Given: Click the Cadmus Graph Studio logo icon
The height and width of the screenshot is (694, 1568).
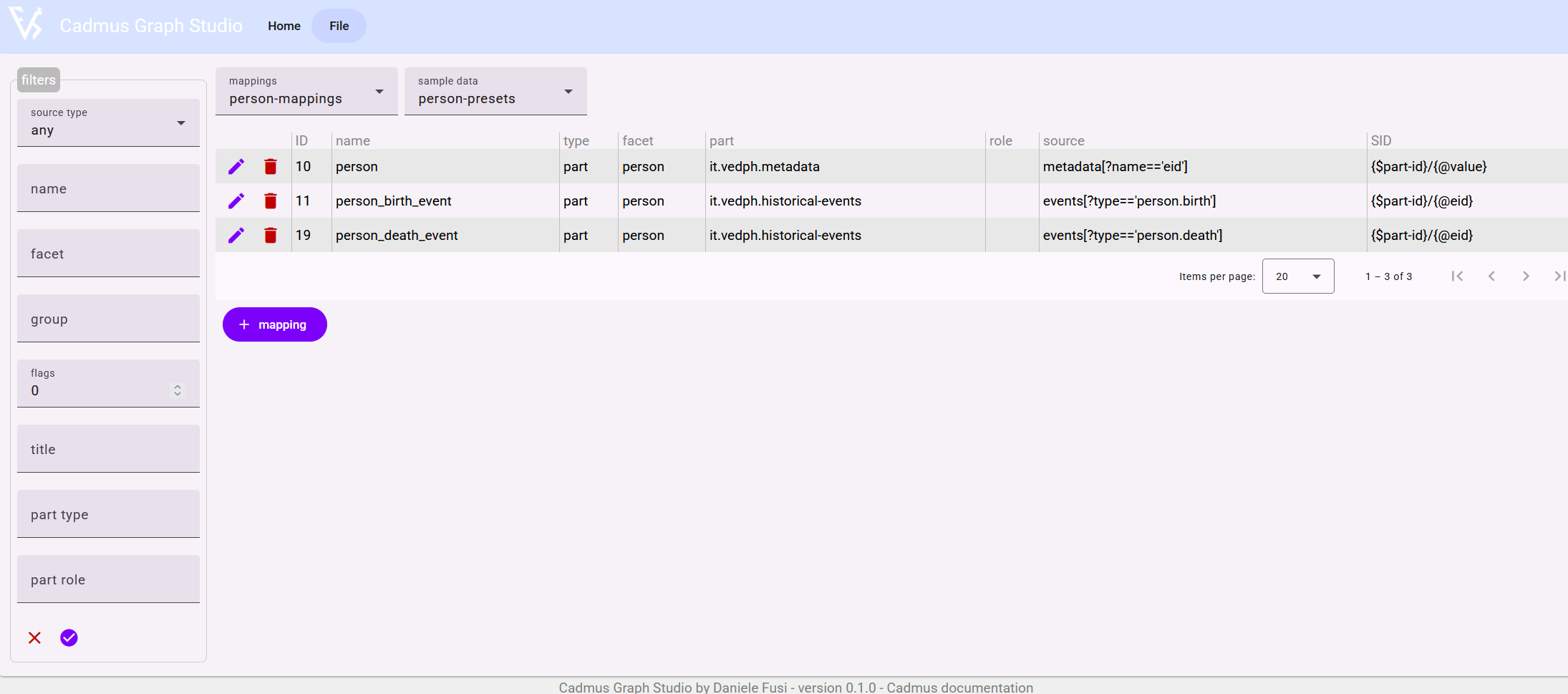Looking at the screenshot, I should click(27, 24).
